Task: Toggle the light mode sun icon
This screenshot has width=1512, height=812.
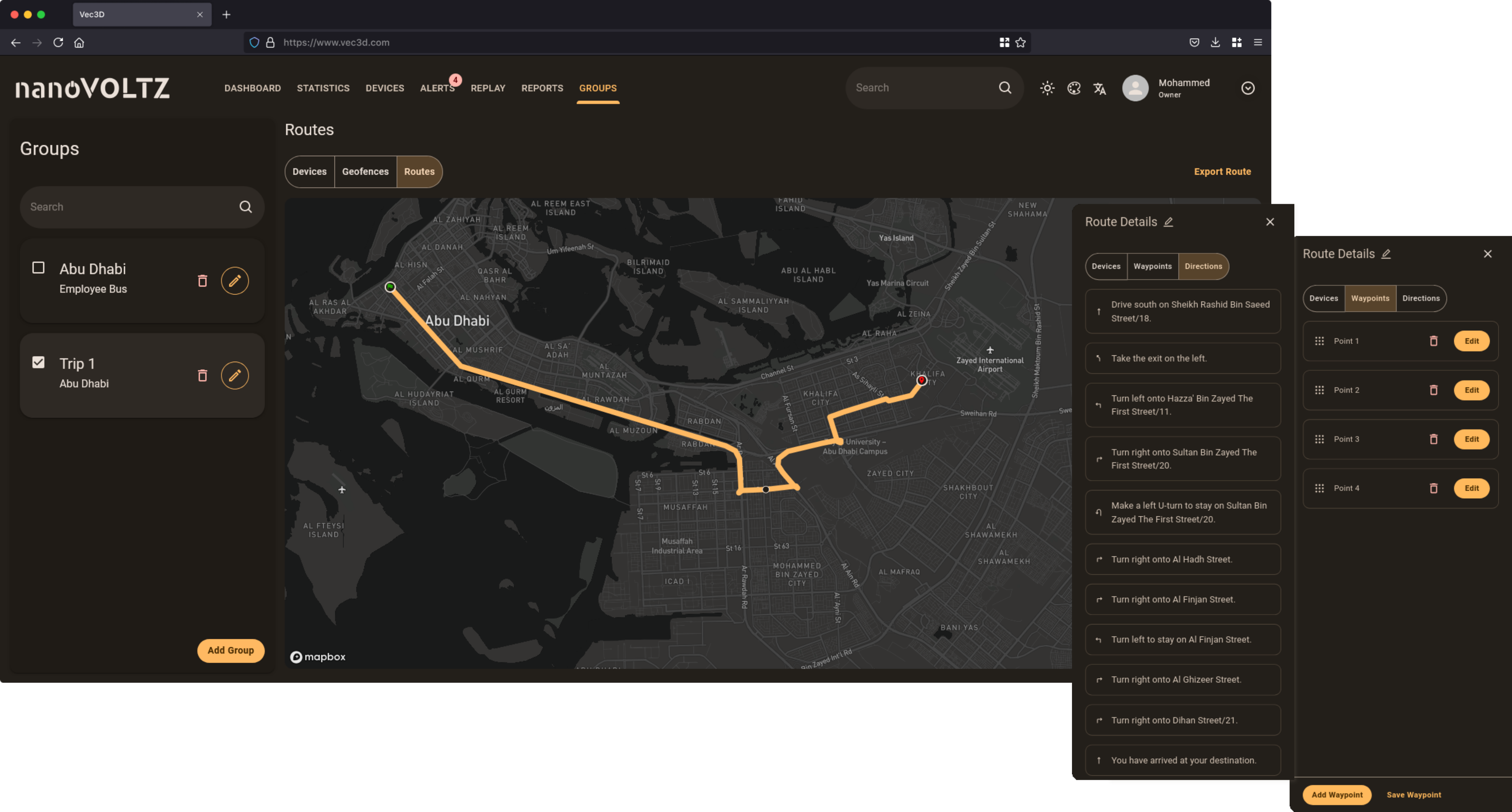Action: tap(1047, 88)
